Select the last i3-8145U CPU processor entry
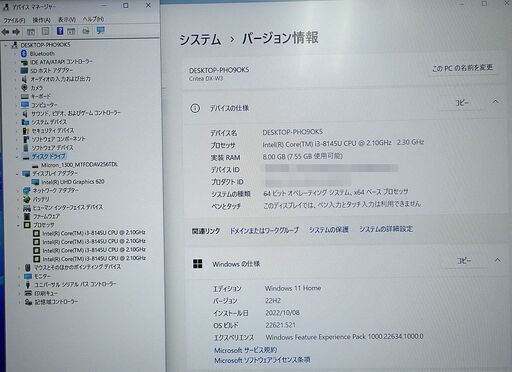The height and width of the screenshot is (372, 512). click(94, 258)
